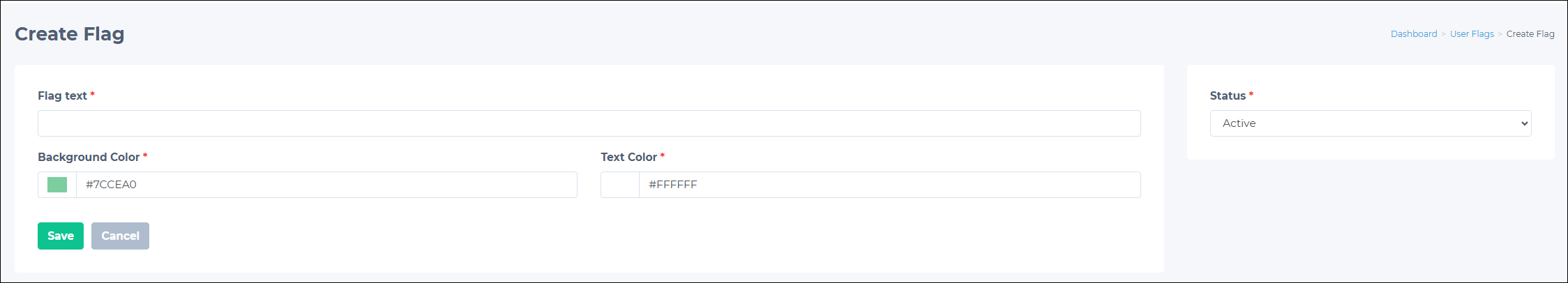Go to Dashboard via breadcrumb
1568x283 pixels.
pos(1414,33)
